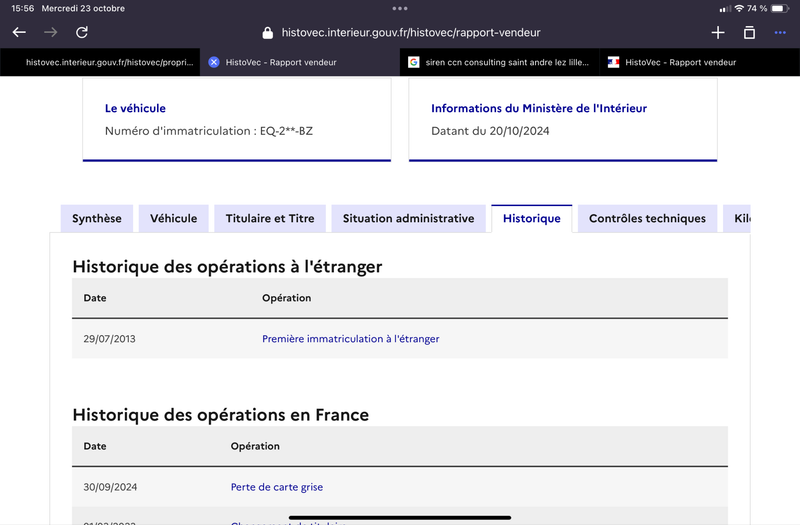800x525 pixels.
Task: Click the Opération header in the étranger table
Action: coord(287,298)
